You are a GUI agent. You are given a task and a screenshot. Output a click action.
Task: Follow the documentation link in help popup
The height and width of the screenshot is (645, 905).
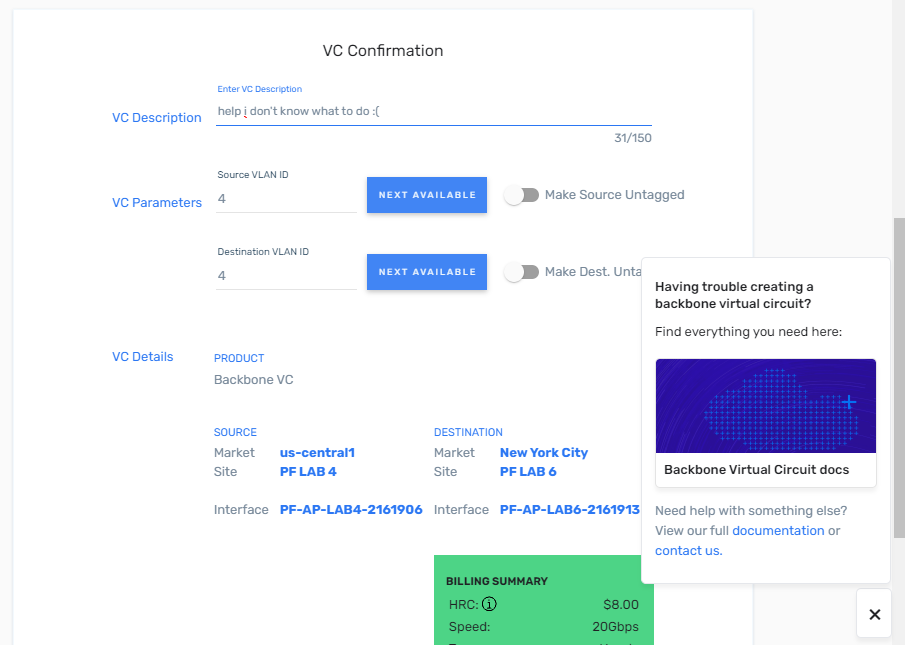pos(778,531)
